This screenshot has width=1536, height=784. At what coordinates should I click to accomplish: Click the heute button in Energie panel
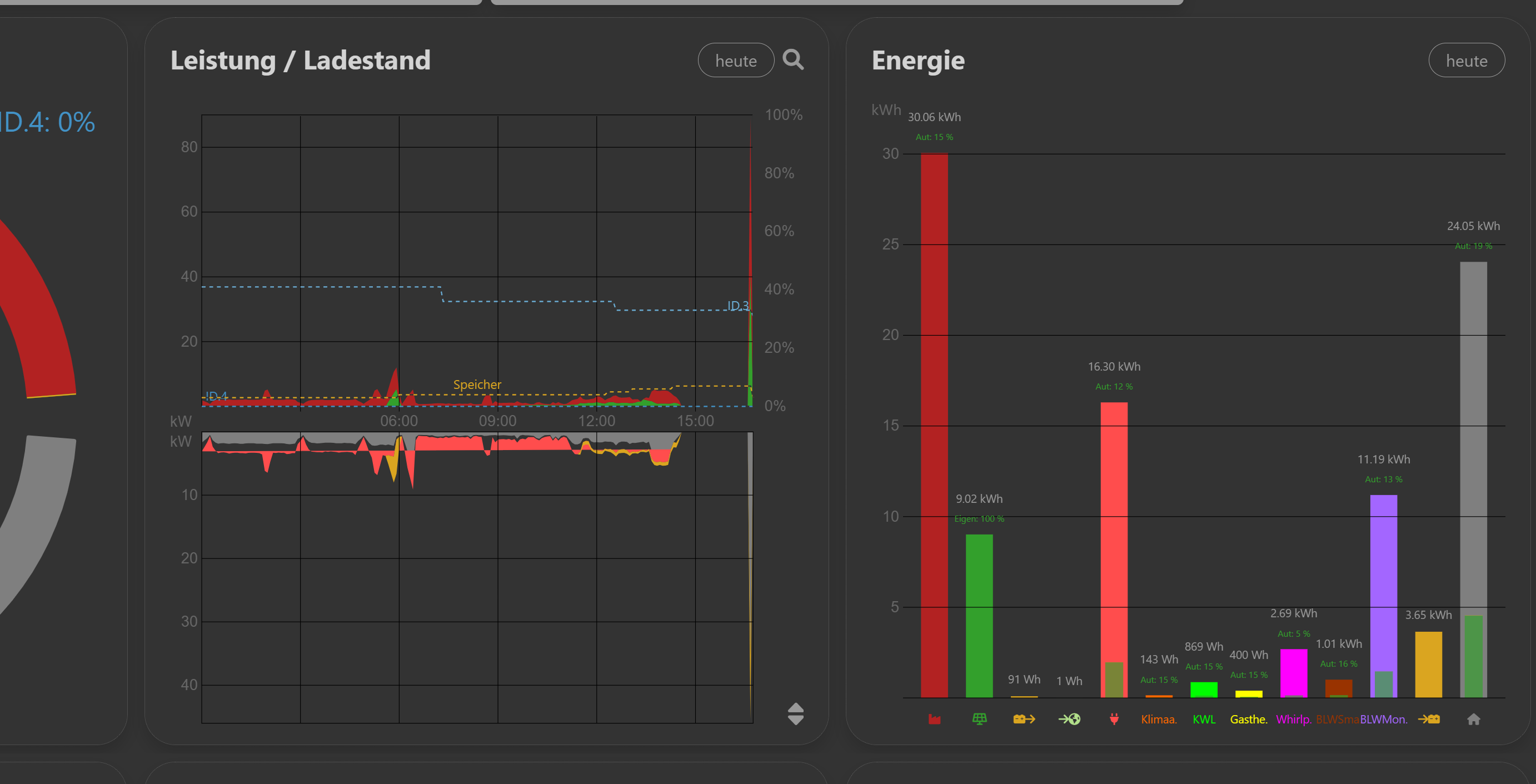[x=1466, y=60]
